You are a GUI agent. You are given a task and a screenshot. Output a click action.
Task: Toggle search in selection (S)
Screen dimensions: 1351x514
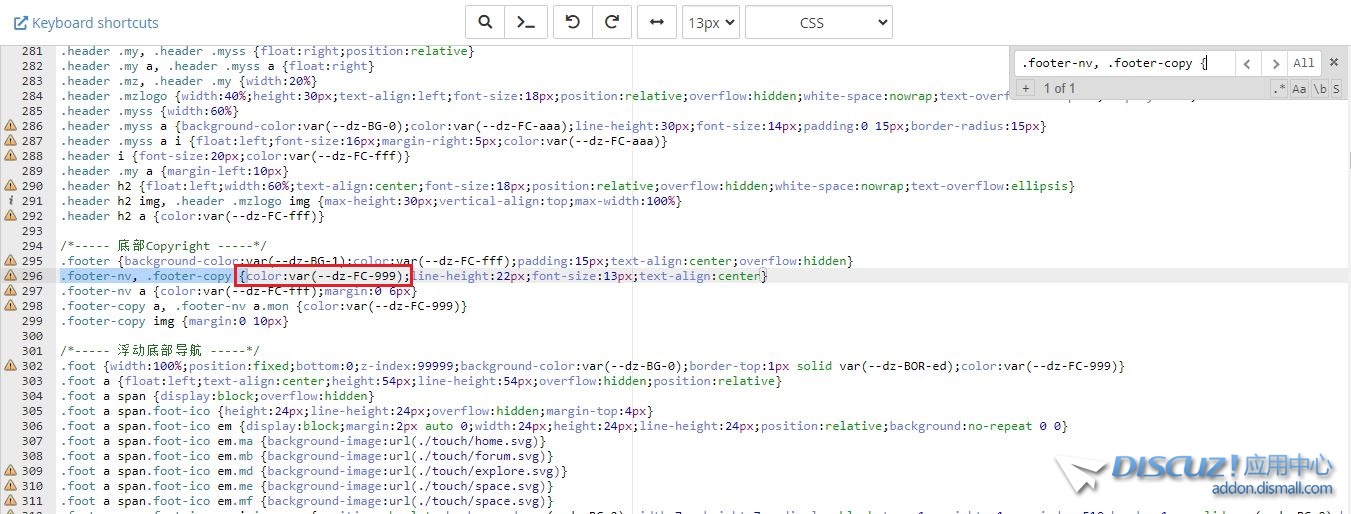click(1336, 89)
